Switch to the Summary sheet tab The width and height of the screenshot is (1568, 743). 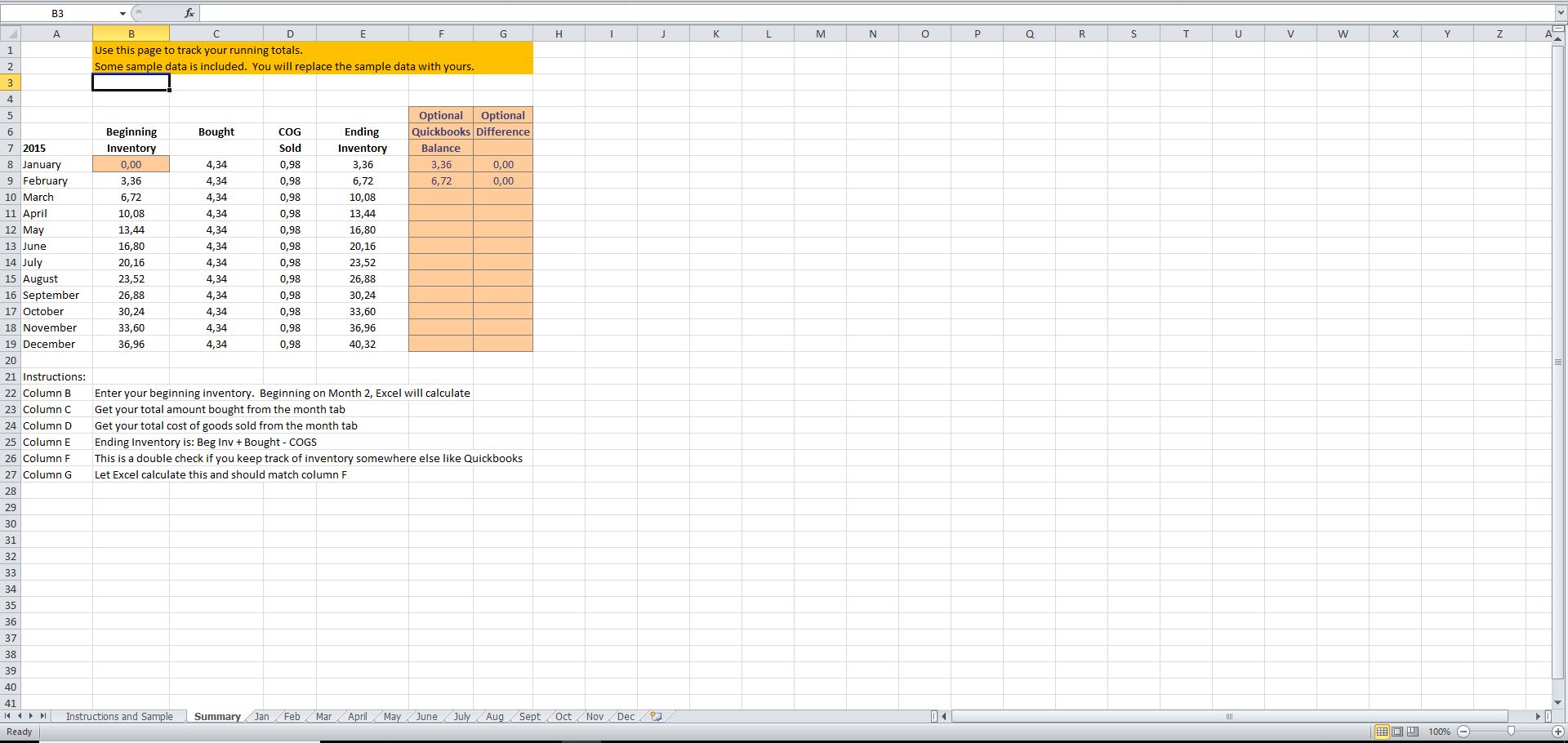tap(216, 716)
